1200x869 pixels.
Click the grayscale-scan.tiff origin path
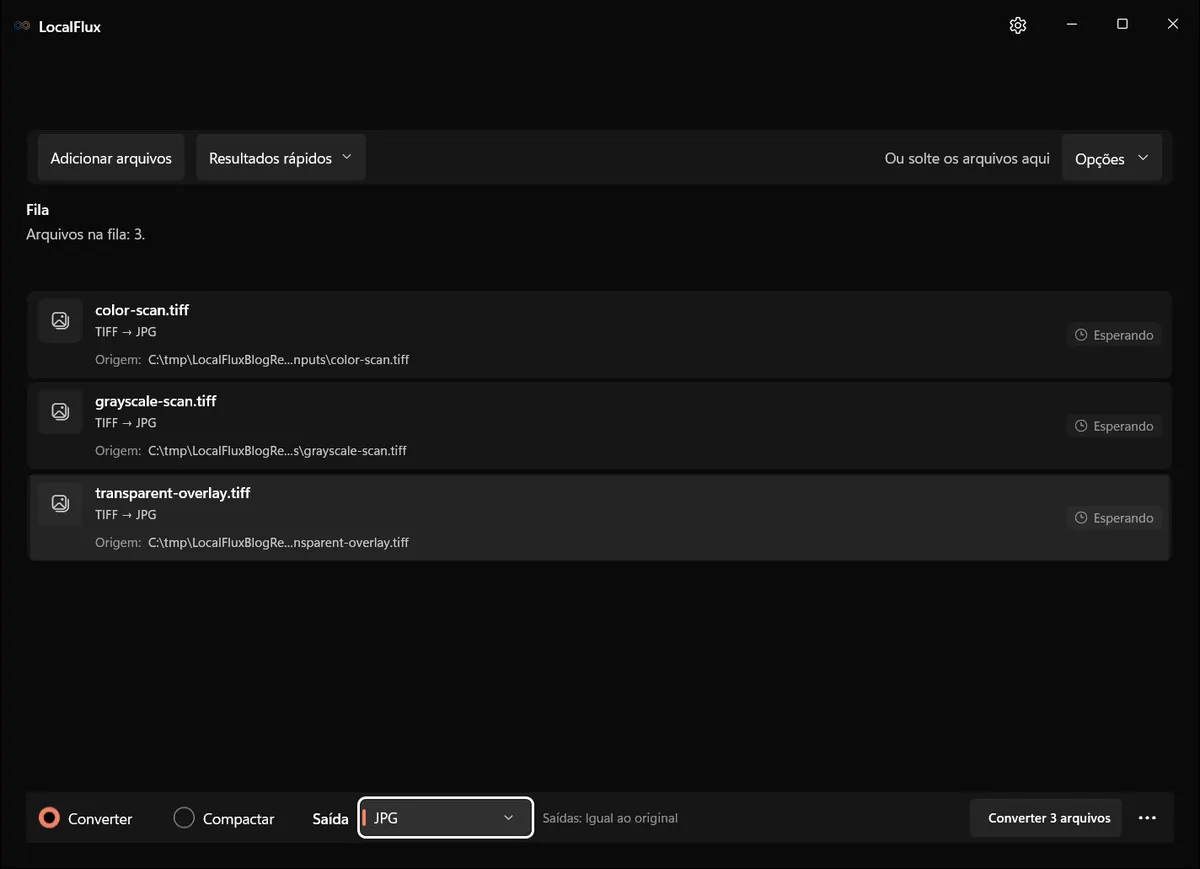click(278, 451)
